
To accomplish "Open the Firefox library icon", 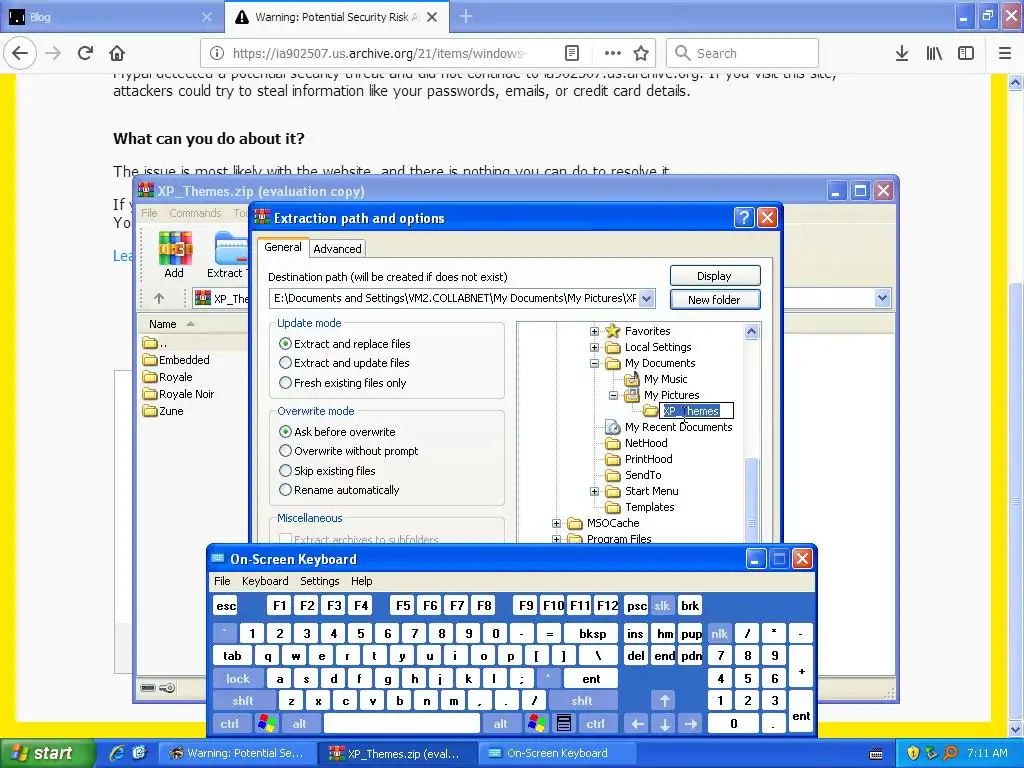I will coord(934,53).
